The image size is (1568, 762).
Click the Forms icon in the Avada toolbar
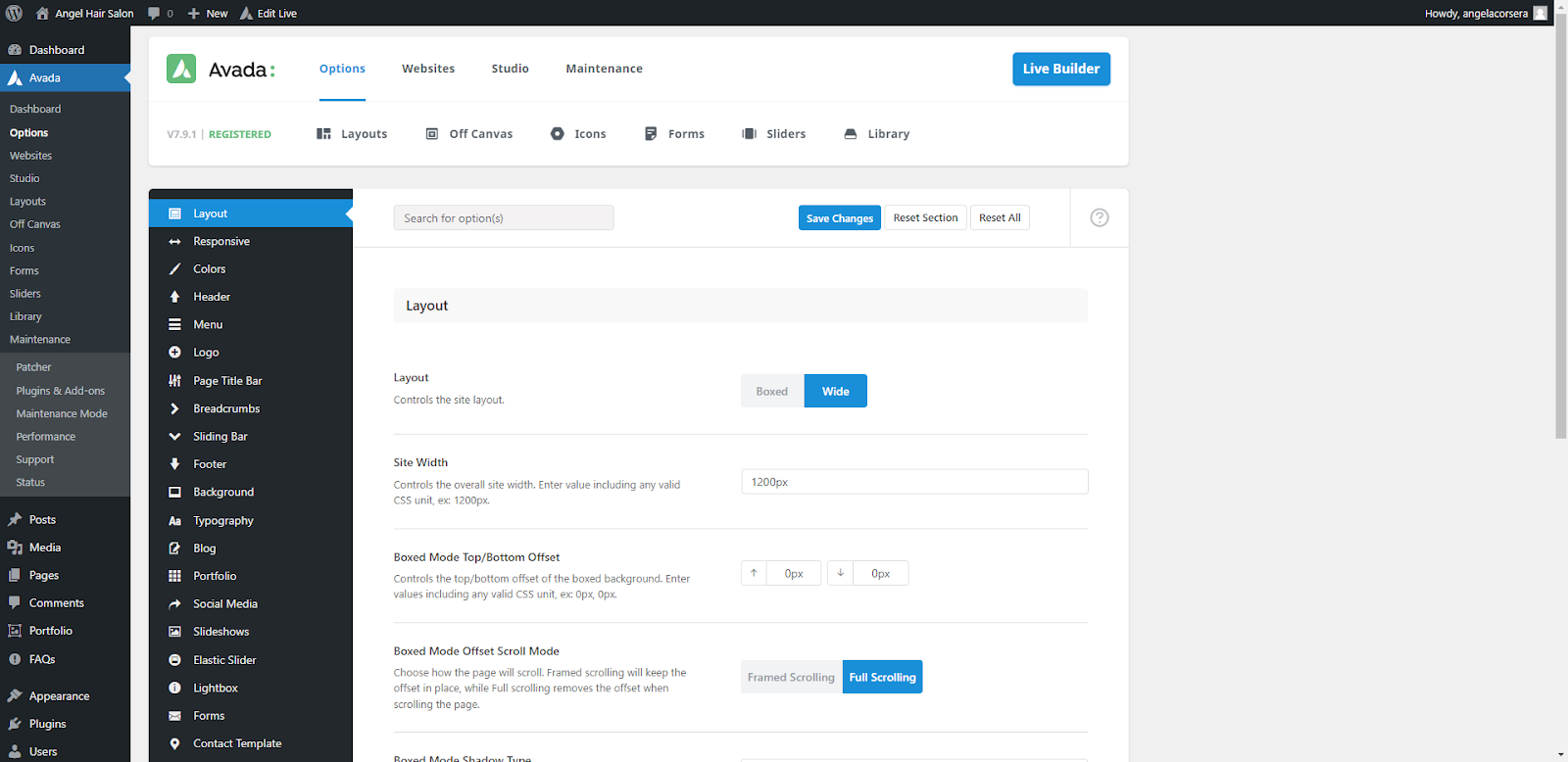coord(651,133)
